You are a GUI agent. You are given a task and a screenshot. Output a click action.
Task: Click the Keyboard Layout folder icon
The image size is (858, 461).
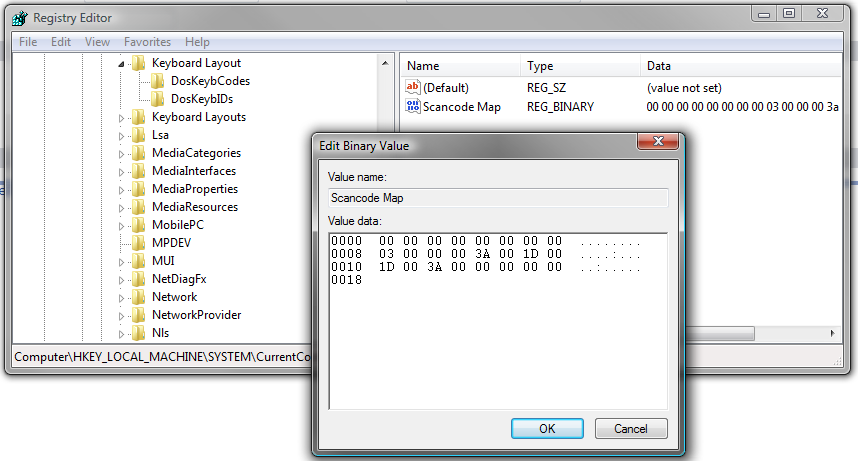point(139,63)
